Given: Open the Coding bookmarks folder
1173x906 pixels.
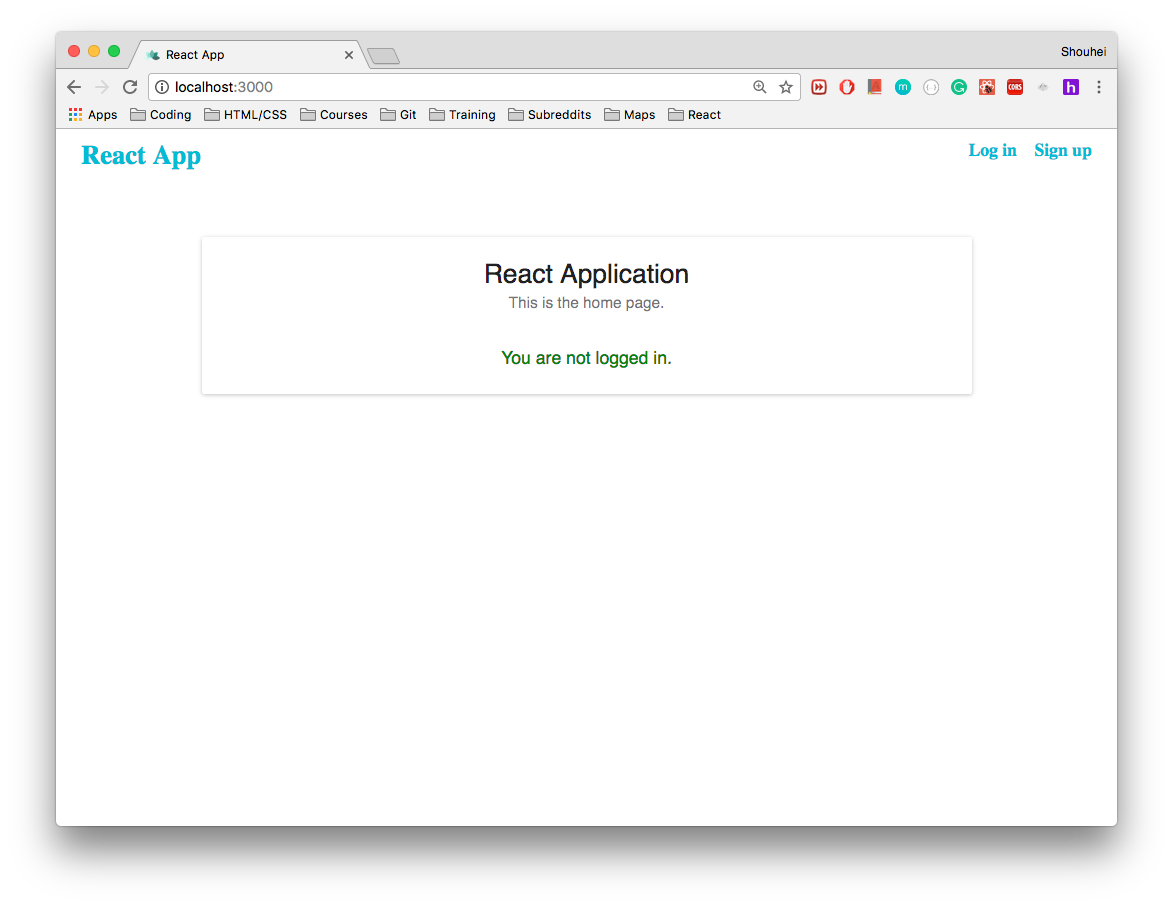Looking at the screenshot, I should pyautogui.click(x=161, y=114).
